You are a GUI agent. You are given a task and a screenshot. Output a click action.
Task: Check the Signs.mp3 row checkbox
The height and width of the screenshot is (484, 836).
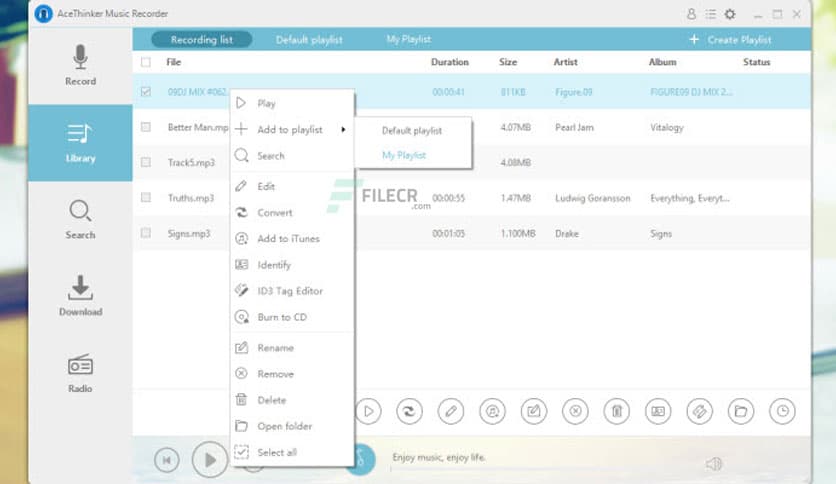point(146,233)
